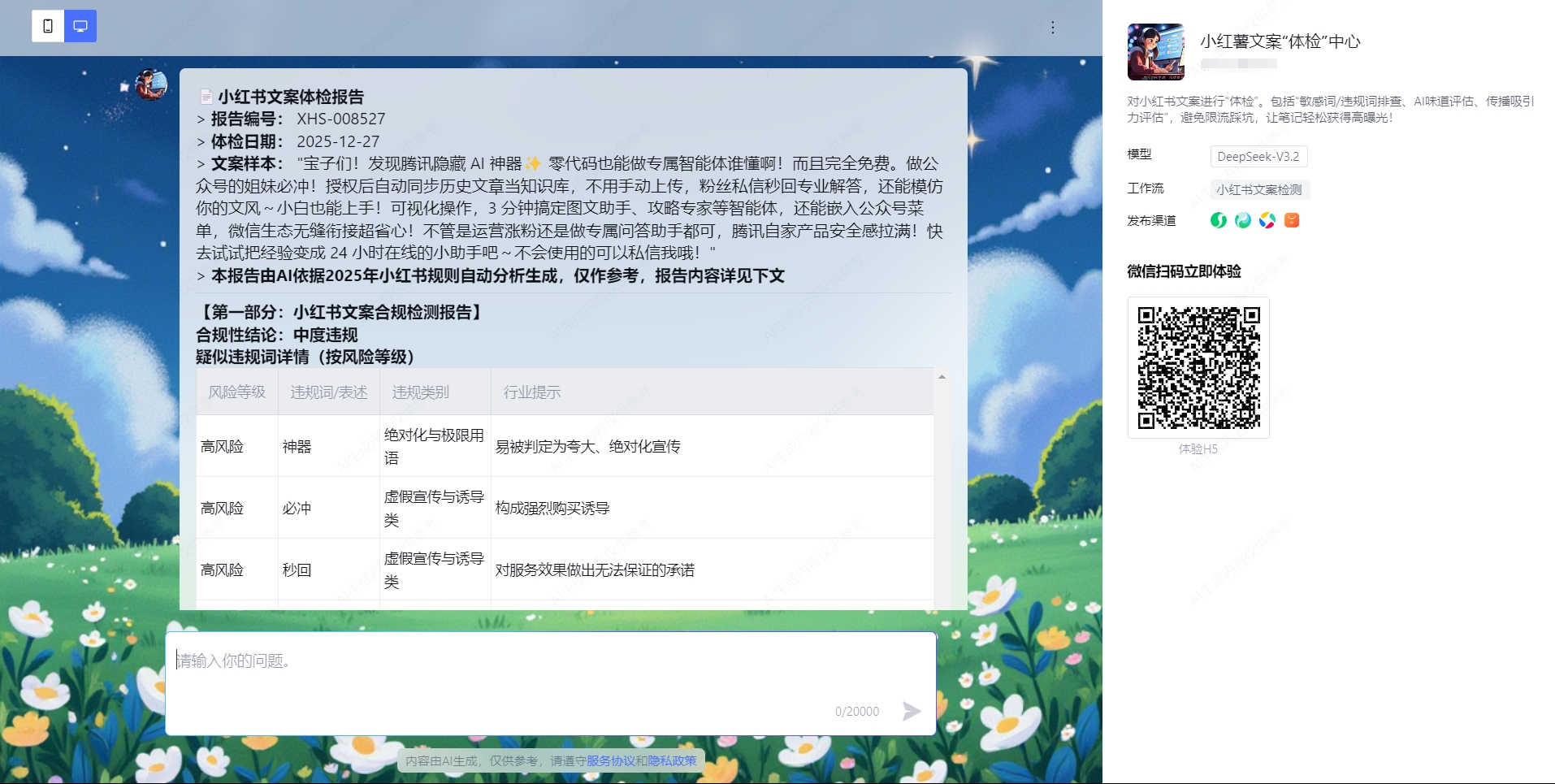The height and width of the screenshot is (784, 1555).
Task: Click the document icon before 小红书文案体检报告
Action: (206, 97)
